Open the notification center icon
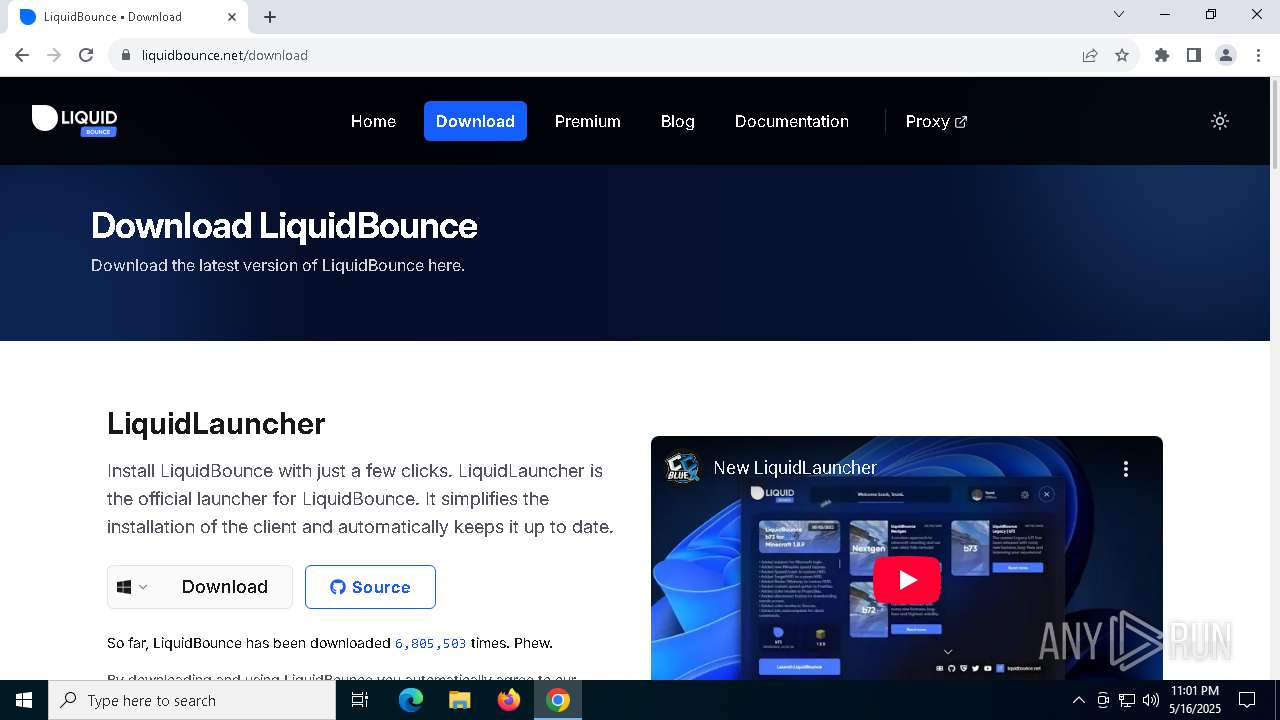 coord(1247,700)
